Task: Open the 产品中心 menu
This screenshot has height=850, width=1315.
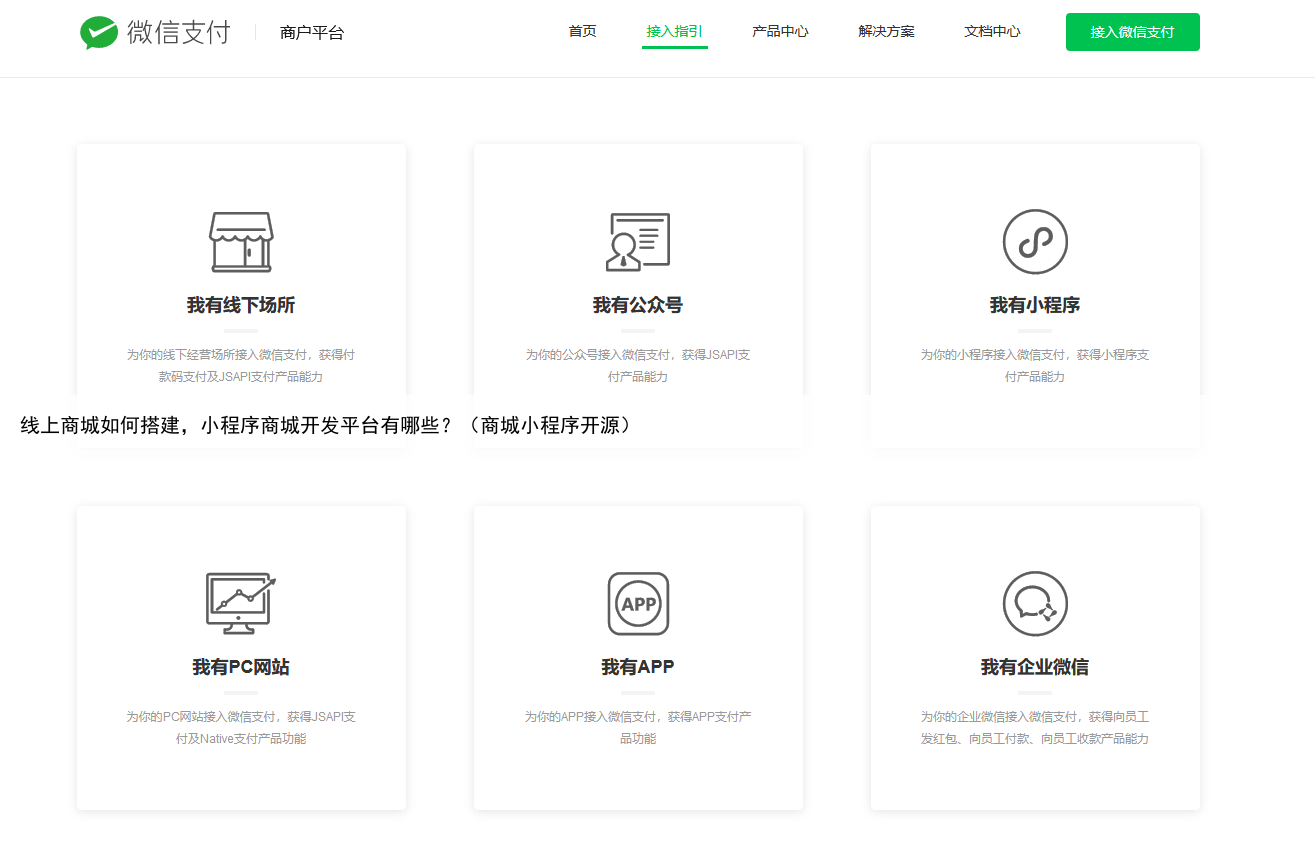Action: pyautogui.click(x=780, y=32)
